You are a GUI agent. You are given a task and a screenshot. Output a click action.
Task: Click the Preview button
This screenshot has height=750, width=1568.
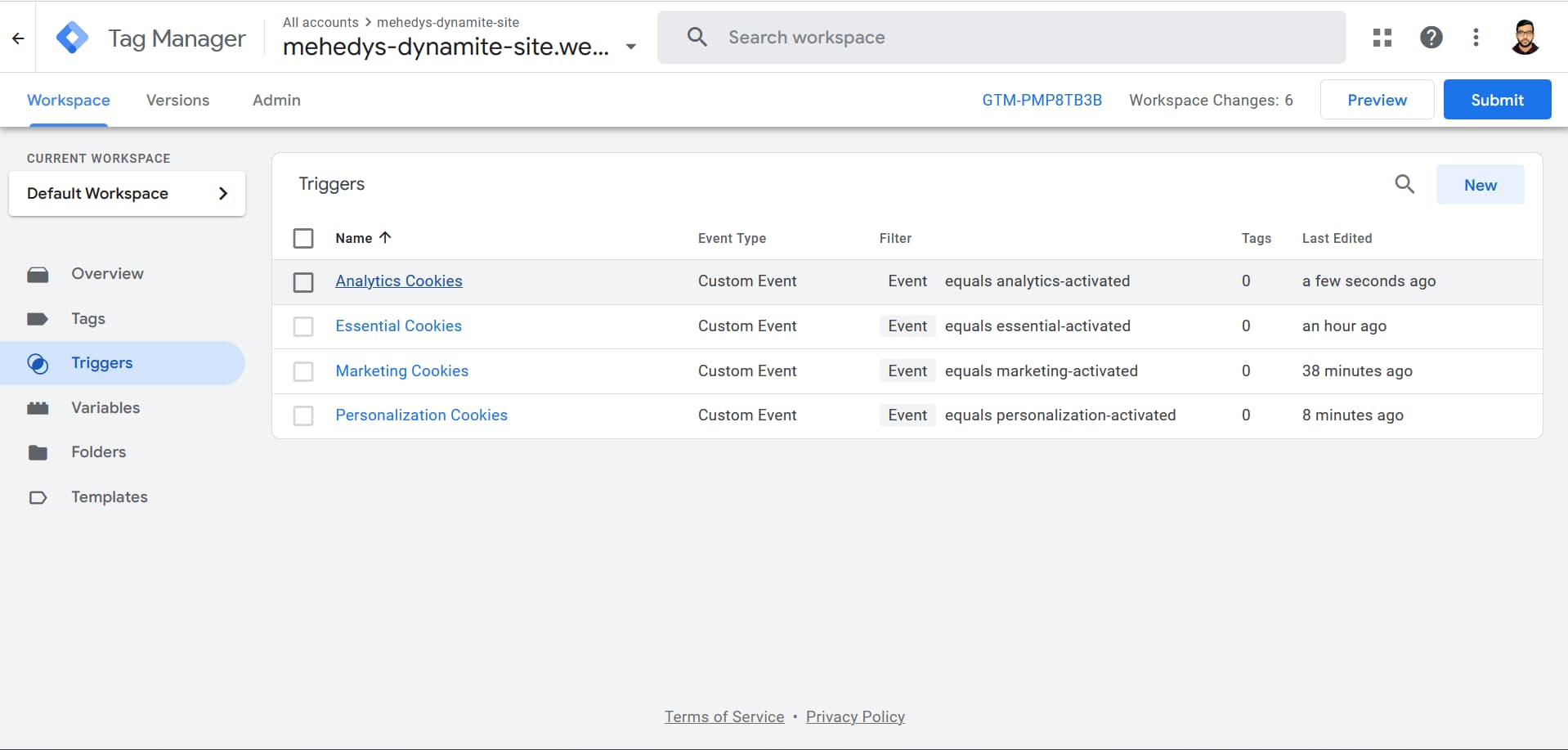point(1377,100)
